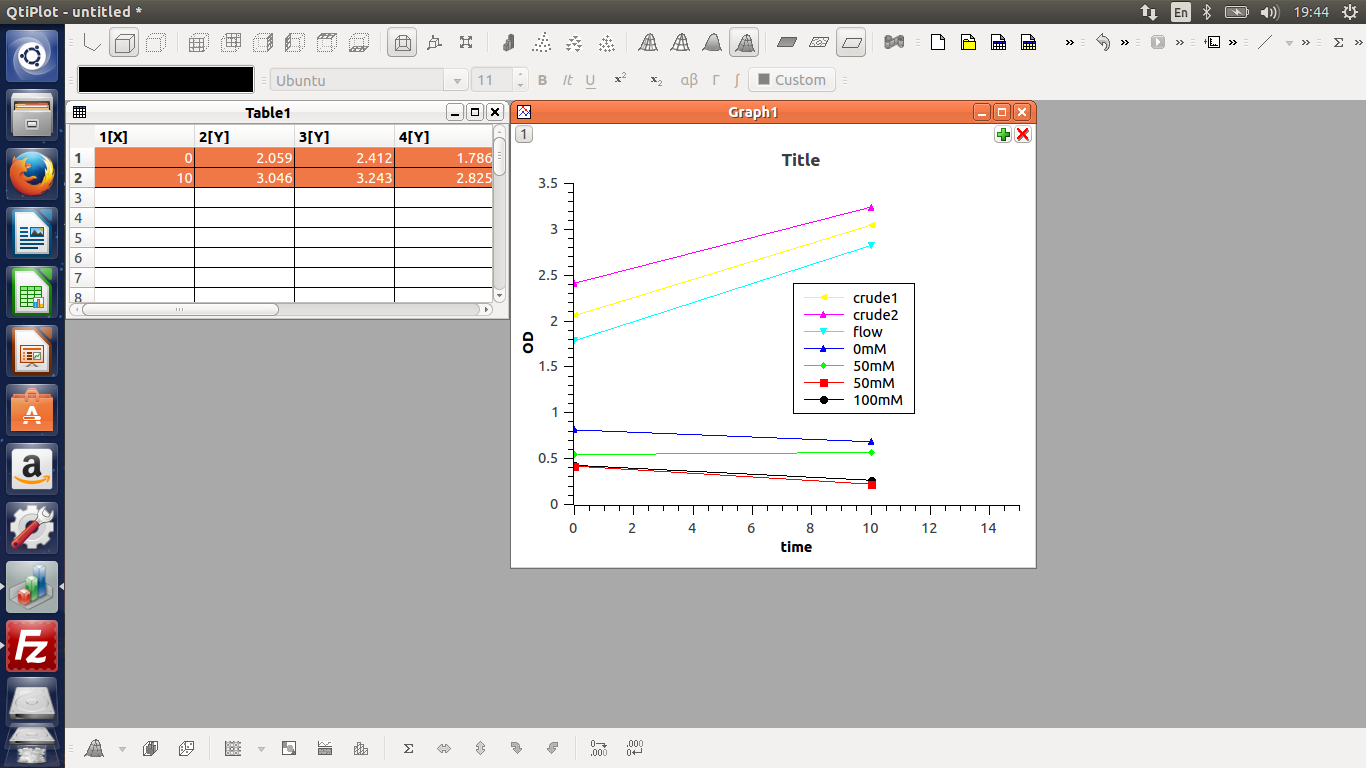This screenshot has width=1366, height=768.
Task: Insert superscript formatting
Action: 620,79
